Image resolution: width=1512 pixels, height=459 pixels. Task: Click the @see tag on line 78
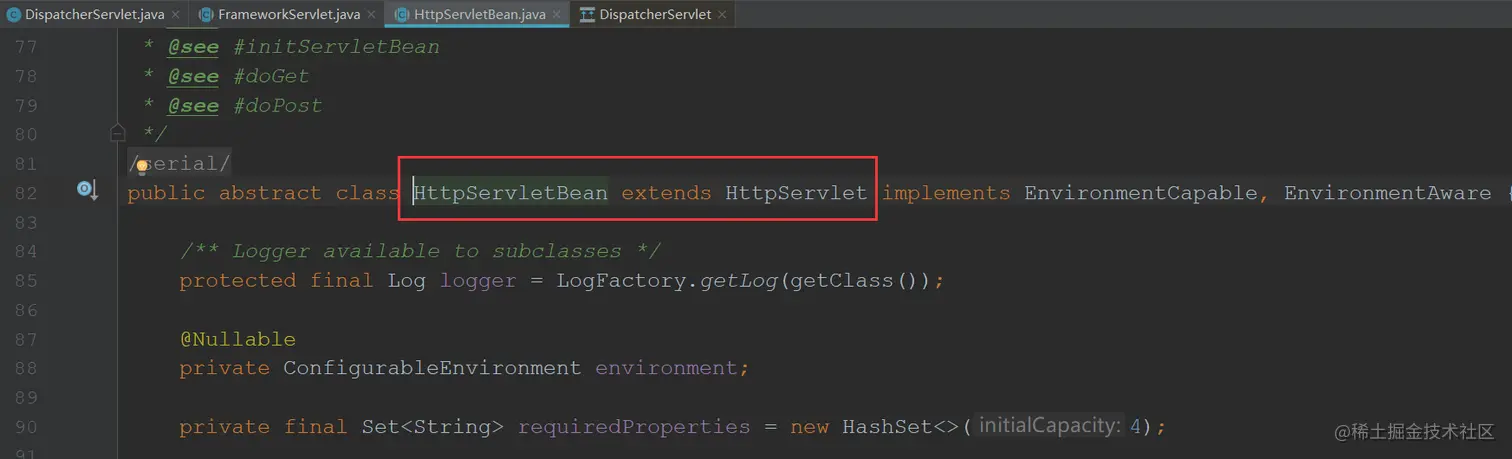click(193, 76)
